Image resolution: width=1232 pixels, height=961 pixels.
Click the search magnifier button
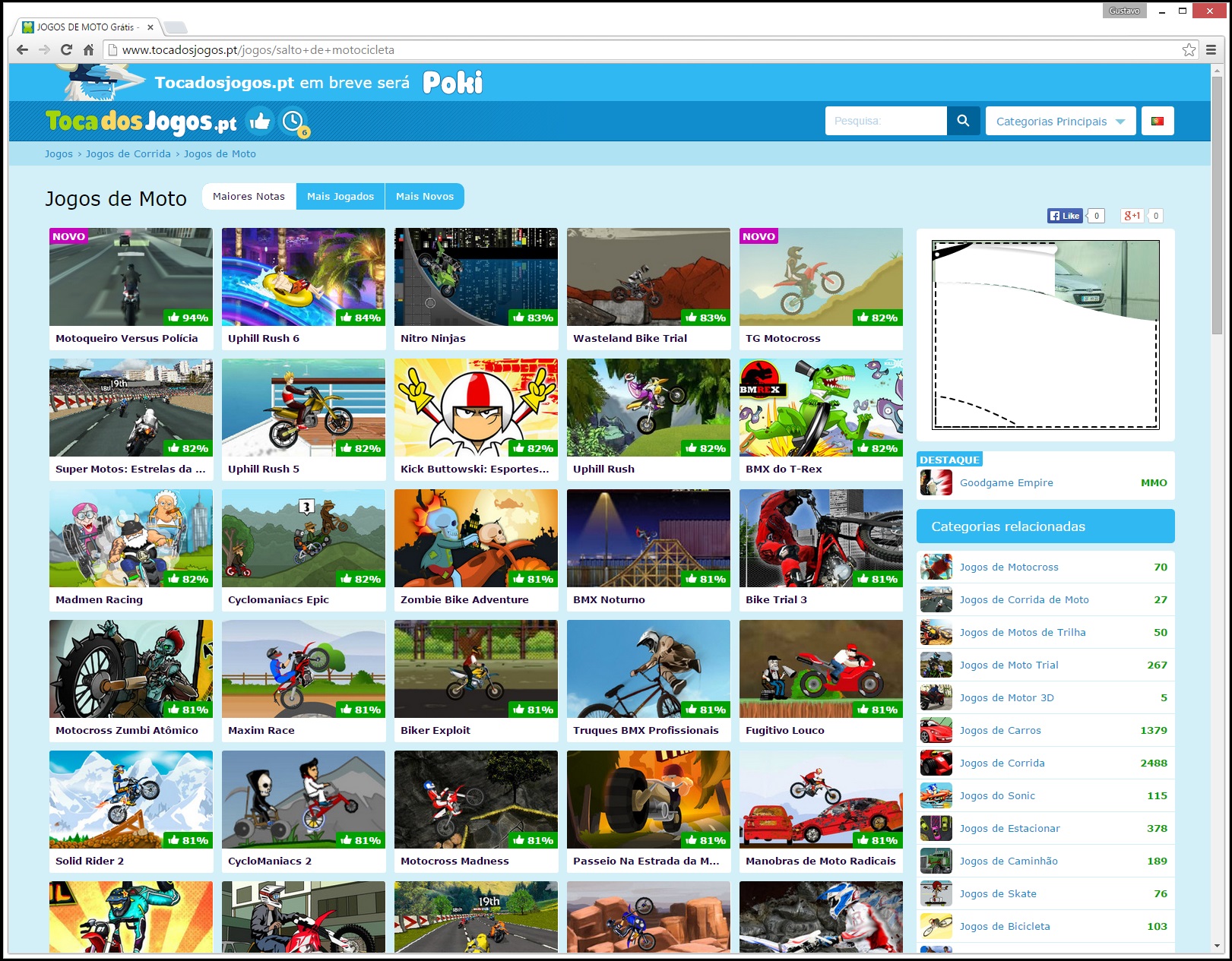click(963, 121)
